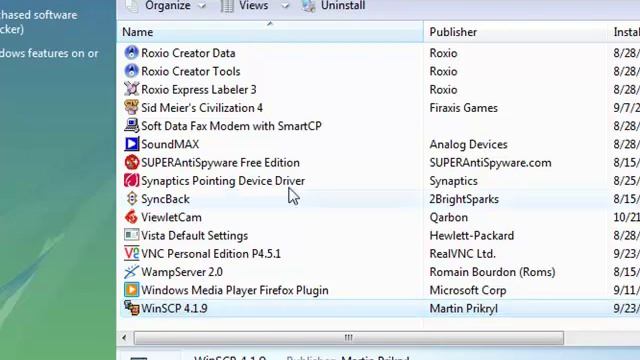Sort by the Publisher column header

tap(515, 32)
